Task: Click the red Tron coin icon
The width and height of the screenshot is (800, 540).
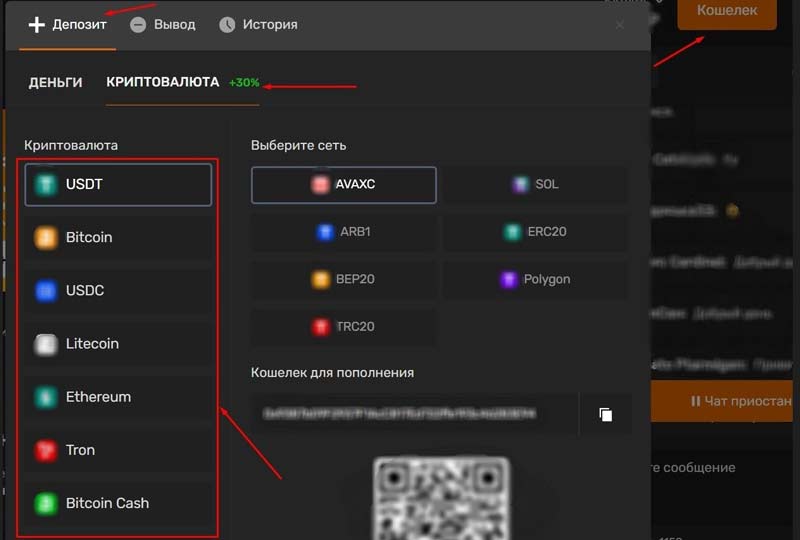Action: pyautogui.click(x=45, y=450)
